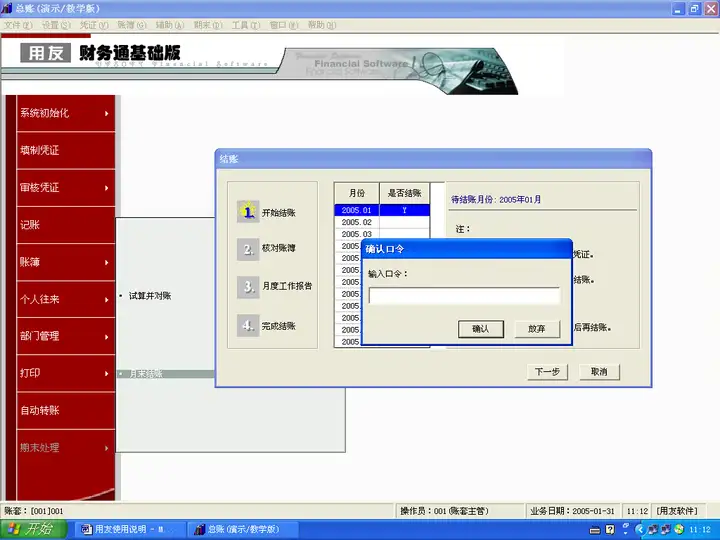Click the 下一步 button in 结账 dialog

pyautogui.click(x=547, y=371)
